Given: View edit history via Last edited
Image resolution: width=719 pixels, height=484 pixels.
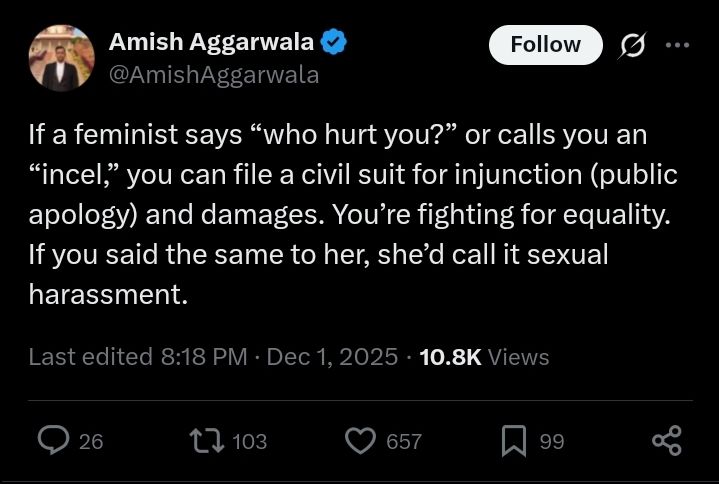Looking at the screenshot, I should [138, 356].
